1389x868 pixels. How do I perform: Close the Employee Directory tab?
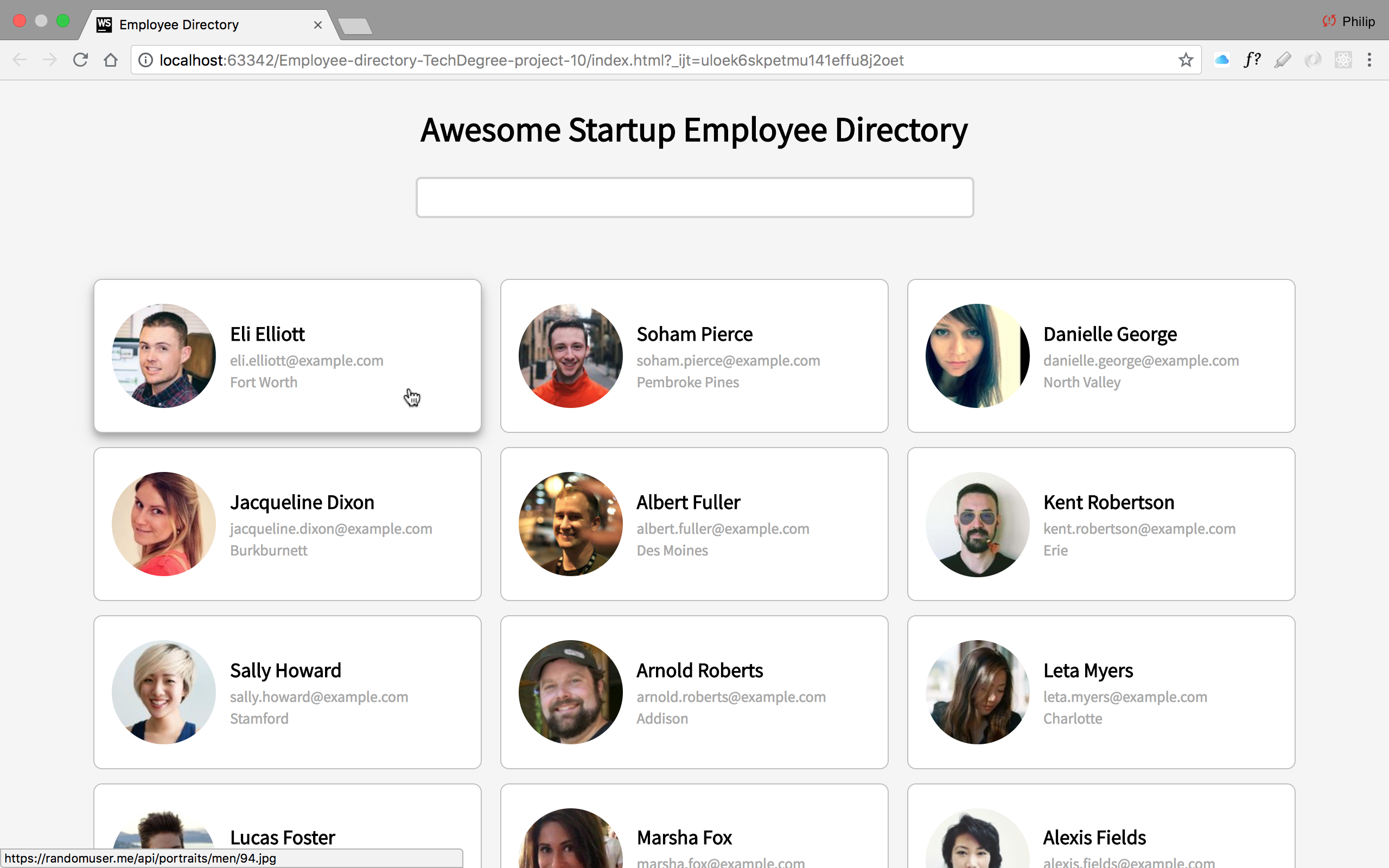click(317, 25)
